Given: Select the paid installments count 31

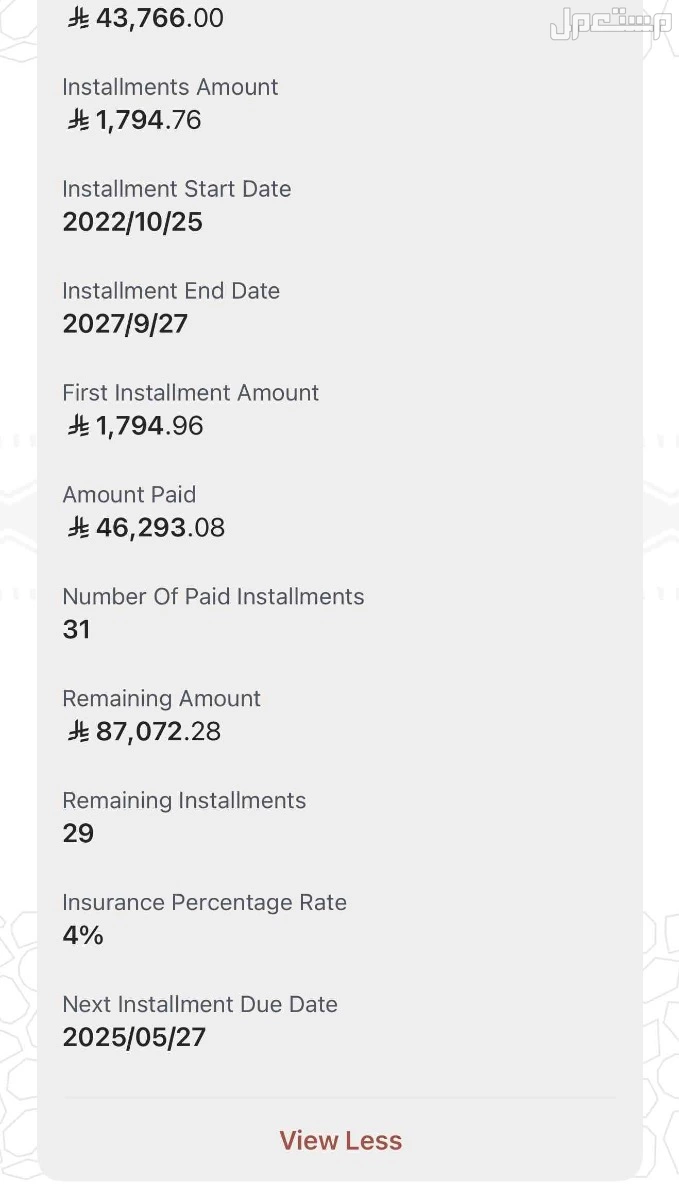Looking at the screenshot, I should (76, 630).
